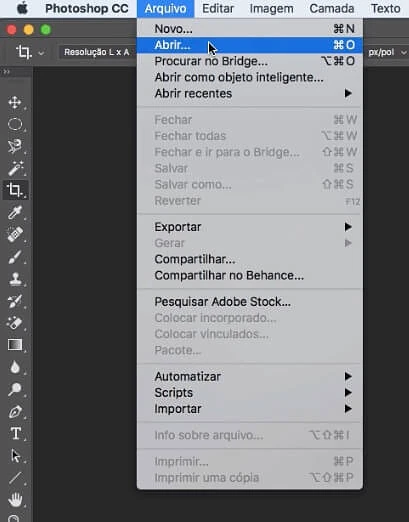Open the crop tool preset picker in the options bar
Screen dimensions: 409x522
tap(30, 52)
